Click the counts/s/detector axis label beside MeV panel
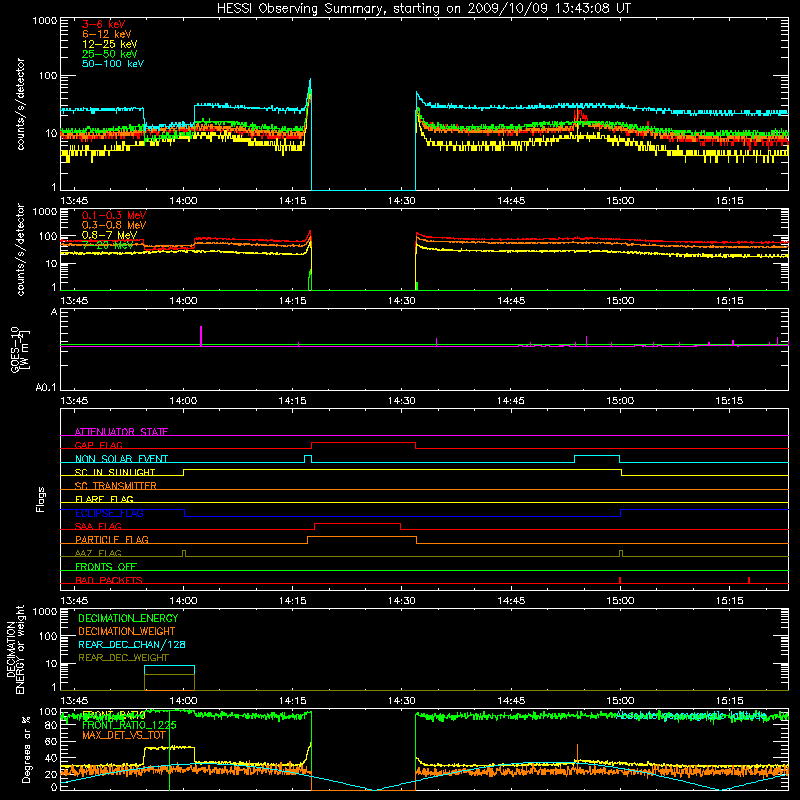The width and height of the screenshot is (800, 800). (x=20, y=250)
